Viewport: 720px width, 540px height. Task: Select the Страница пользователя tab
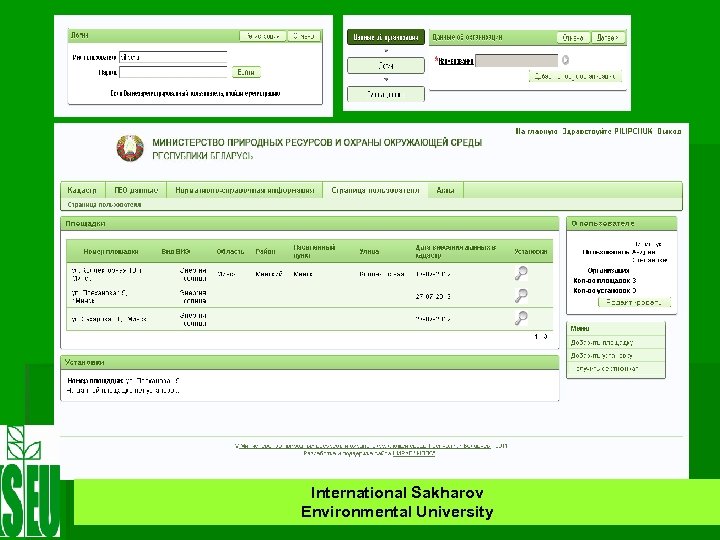(375, 190)
